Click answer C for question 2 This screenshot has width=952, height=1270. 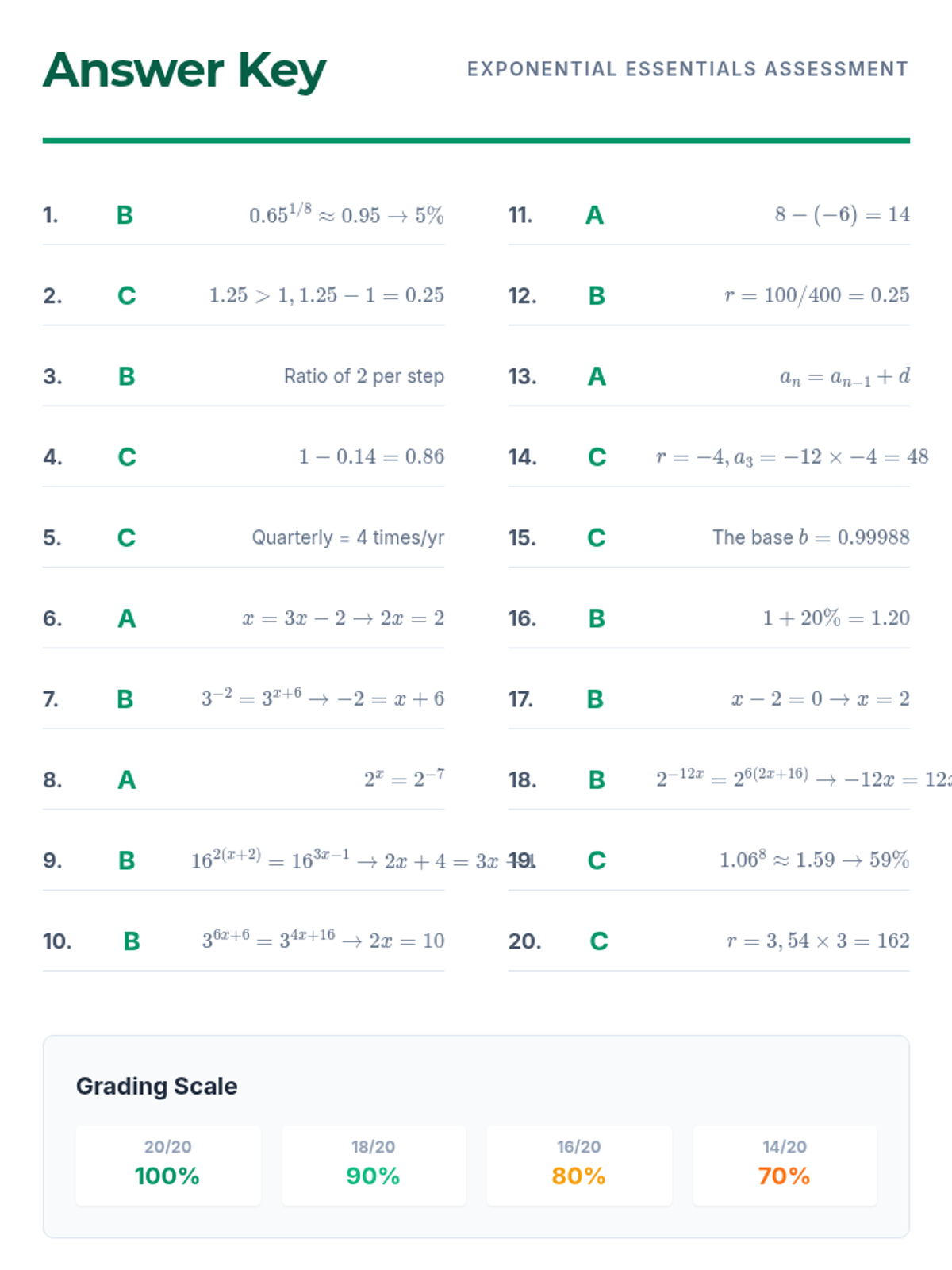point(126,296)
